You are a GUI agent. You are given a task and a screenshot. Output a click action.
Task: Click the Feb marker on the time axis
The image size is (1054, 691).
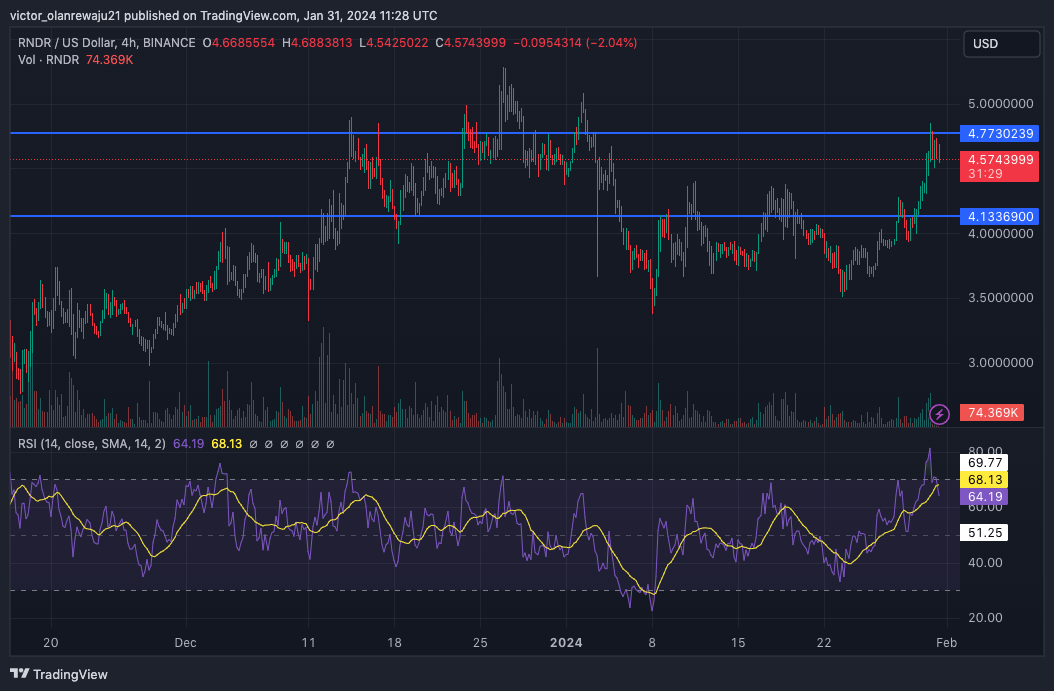[946, 643]
